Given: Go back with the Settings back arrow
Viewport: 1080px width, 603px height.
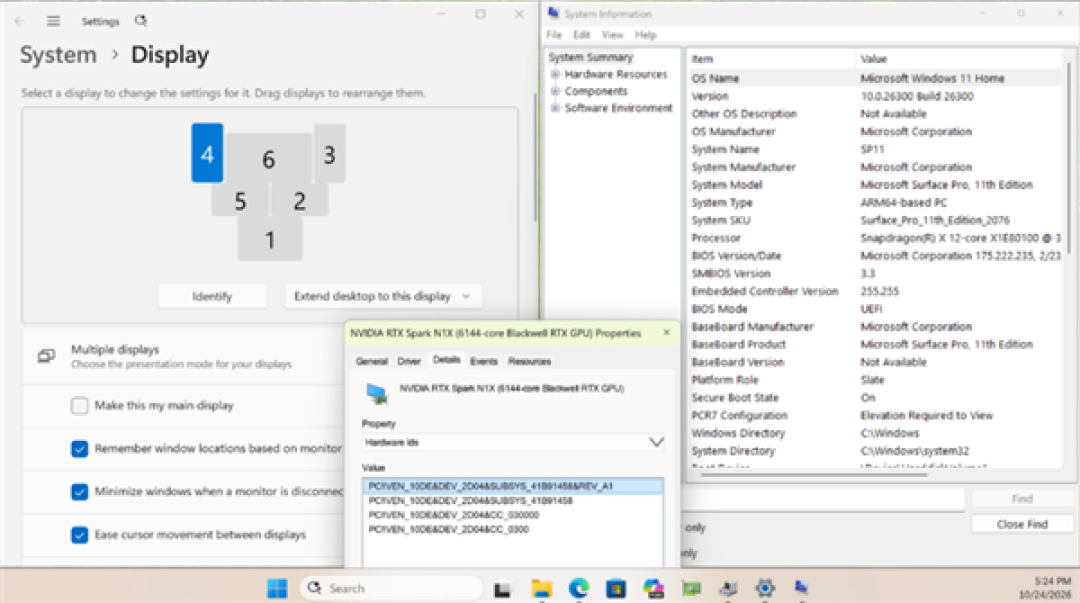Looking at the screenshot, I should click(19, 21).
